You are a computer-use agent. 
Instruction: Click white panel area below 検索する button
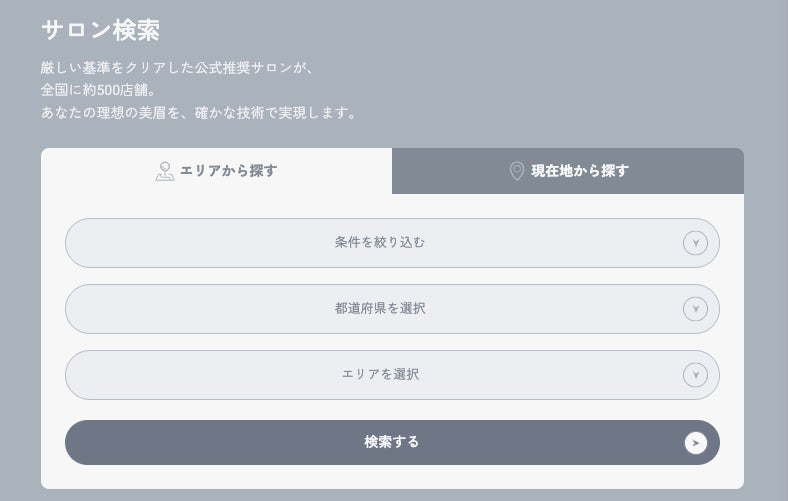tap(392, 477)
